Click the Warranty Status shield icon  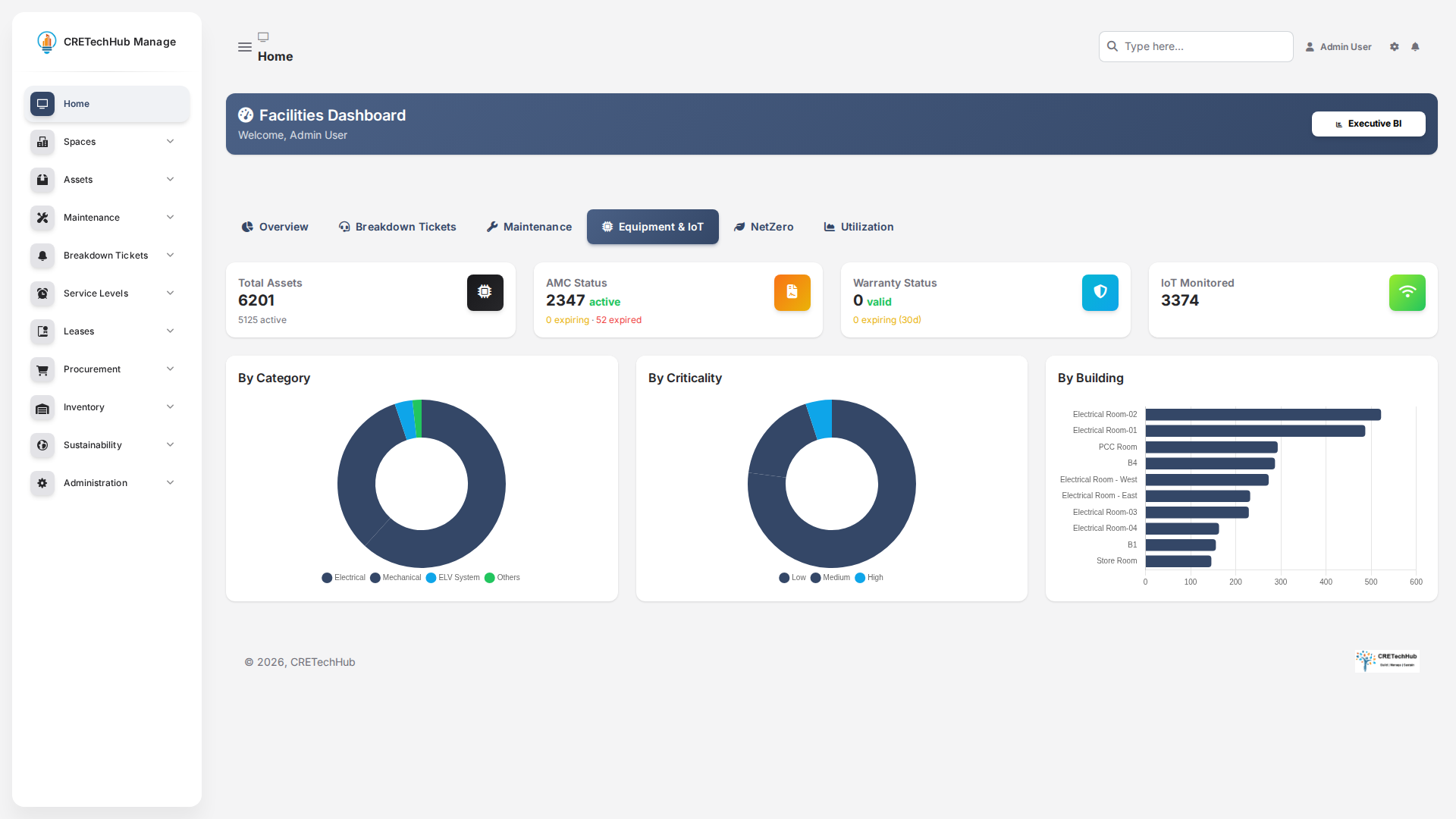pyautogui.click(x=1100, y=293)
